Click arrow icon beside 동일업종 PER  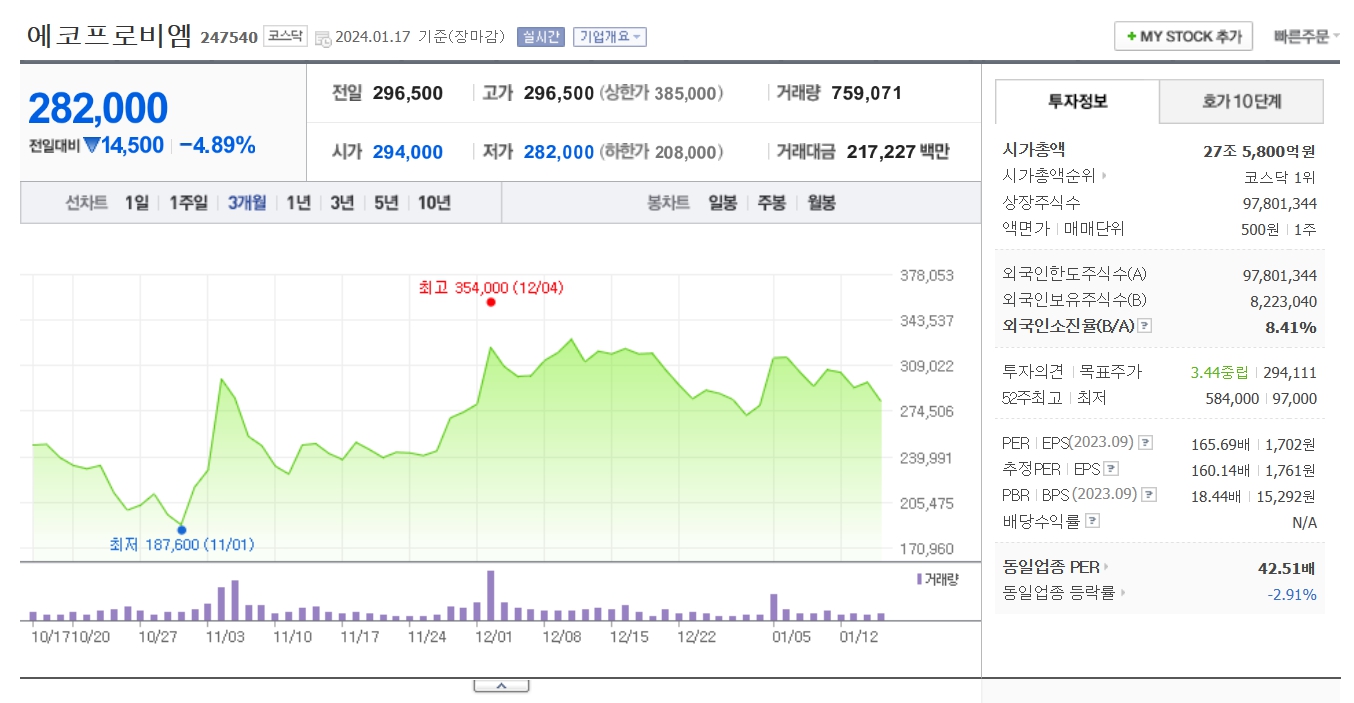click(1106, 567)
